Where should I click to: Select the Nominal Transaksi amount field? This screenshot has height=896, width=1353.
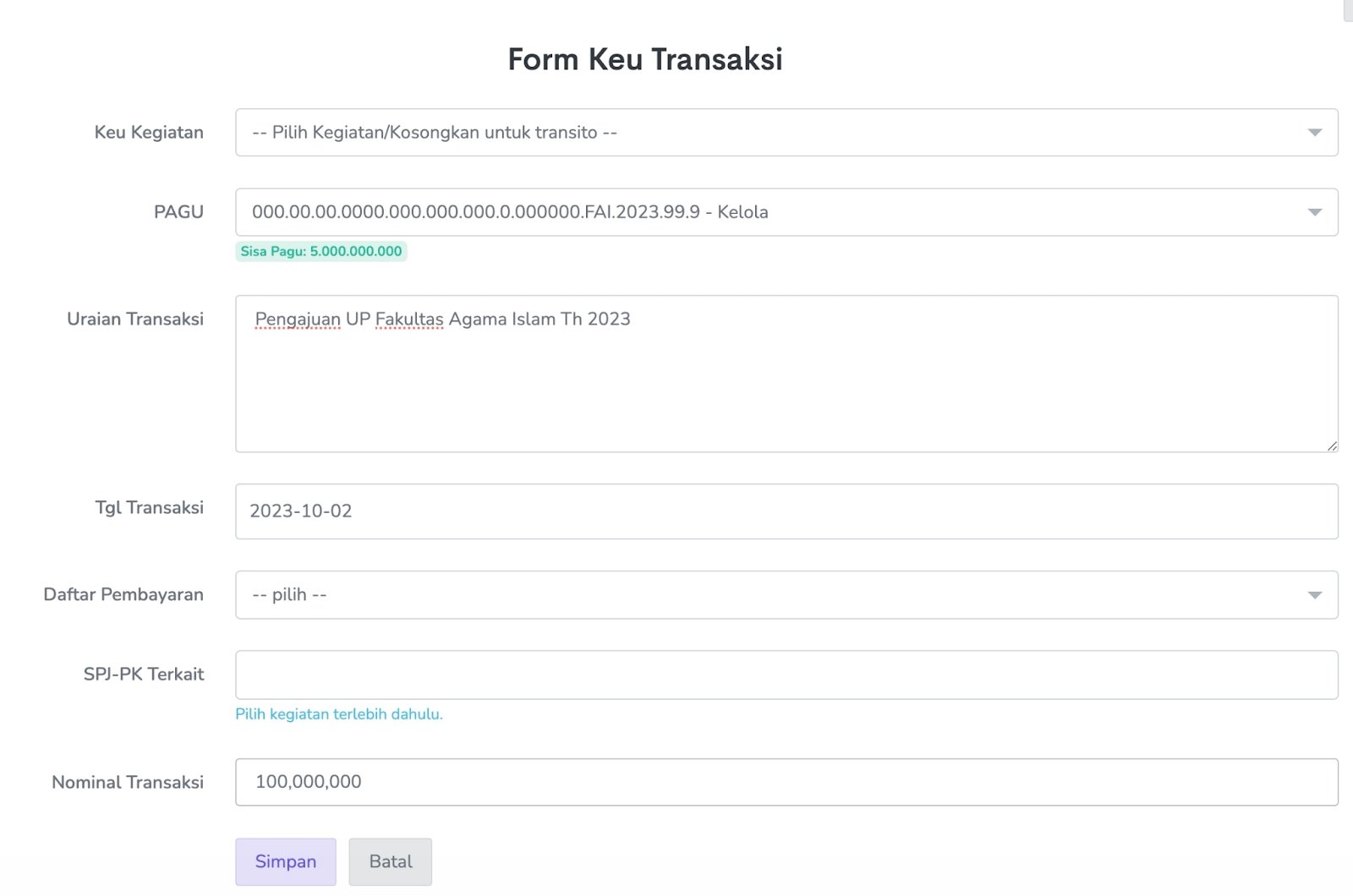pos(786,782)
